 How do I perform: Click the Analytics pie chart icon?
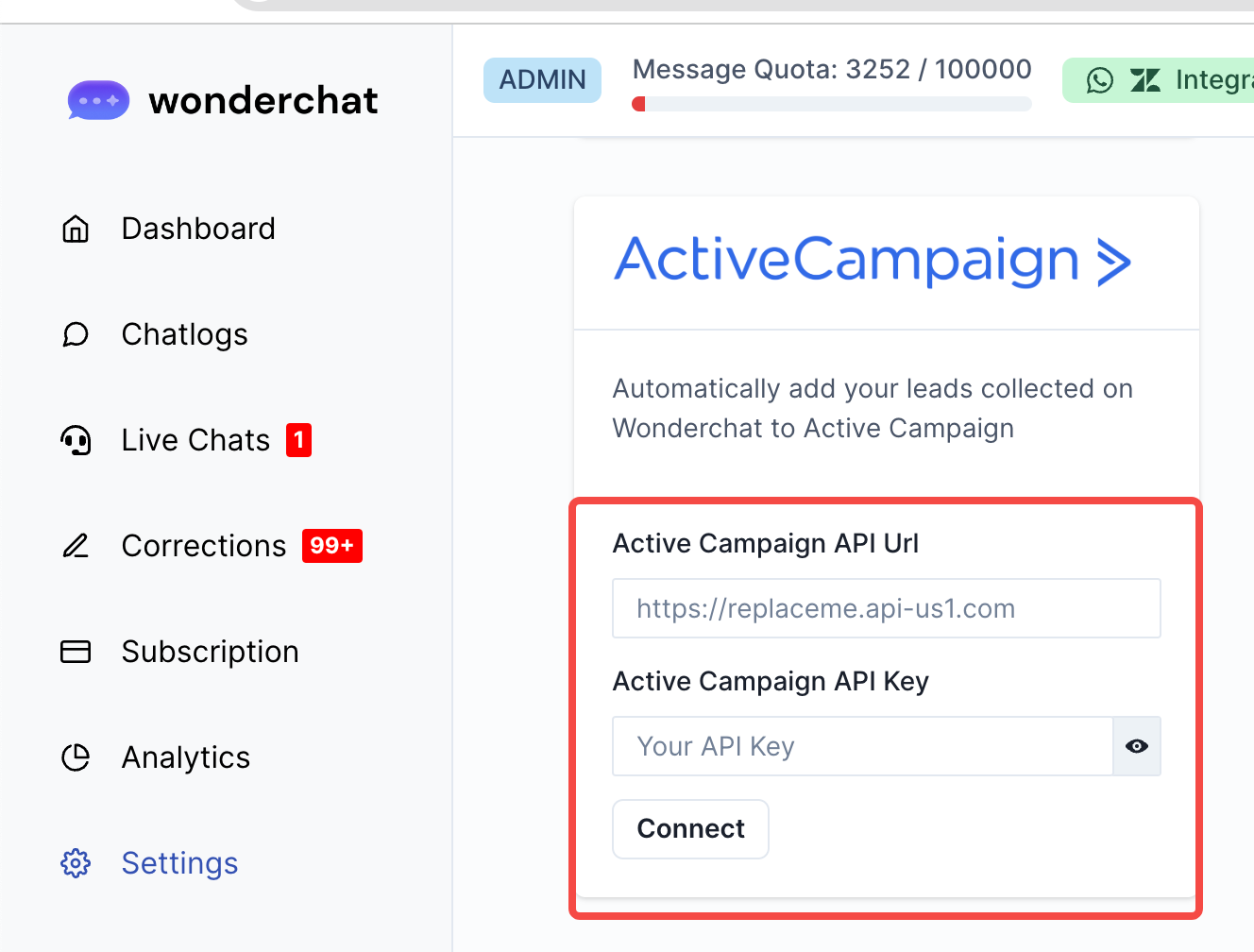tap(76, 757)
